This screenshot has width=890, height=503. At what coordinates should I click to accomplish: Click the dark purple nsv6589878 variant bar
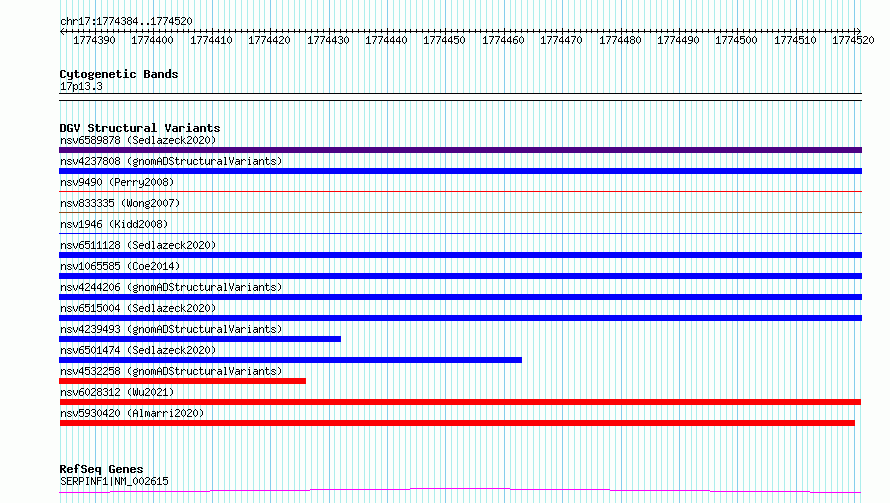[460, 150]
